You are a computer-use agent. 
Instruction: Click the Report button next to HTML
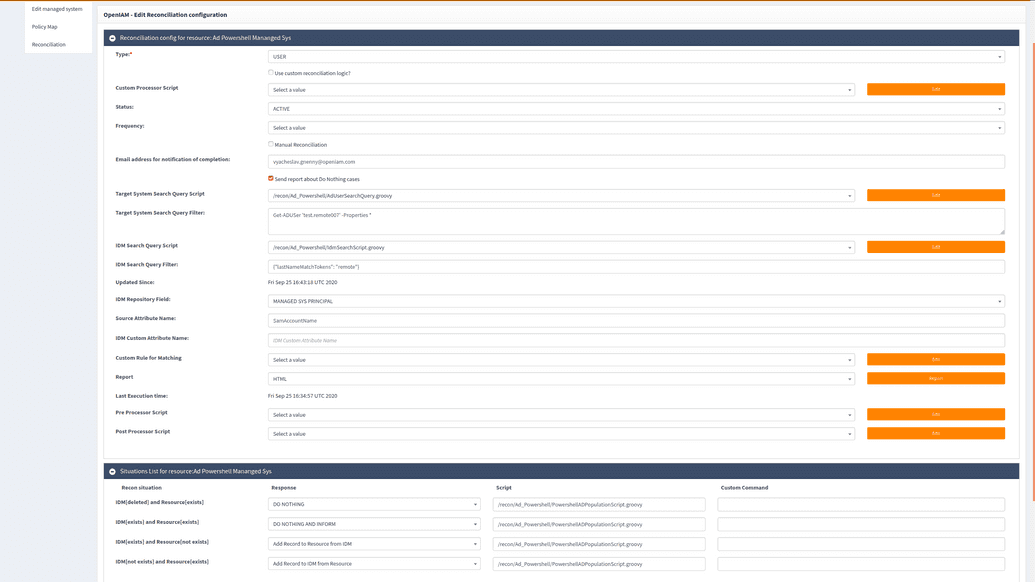[x=935, y=378]
